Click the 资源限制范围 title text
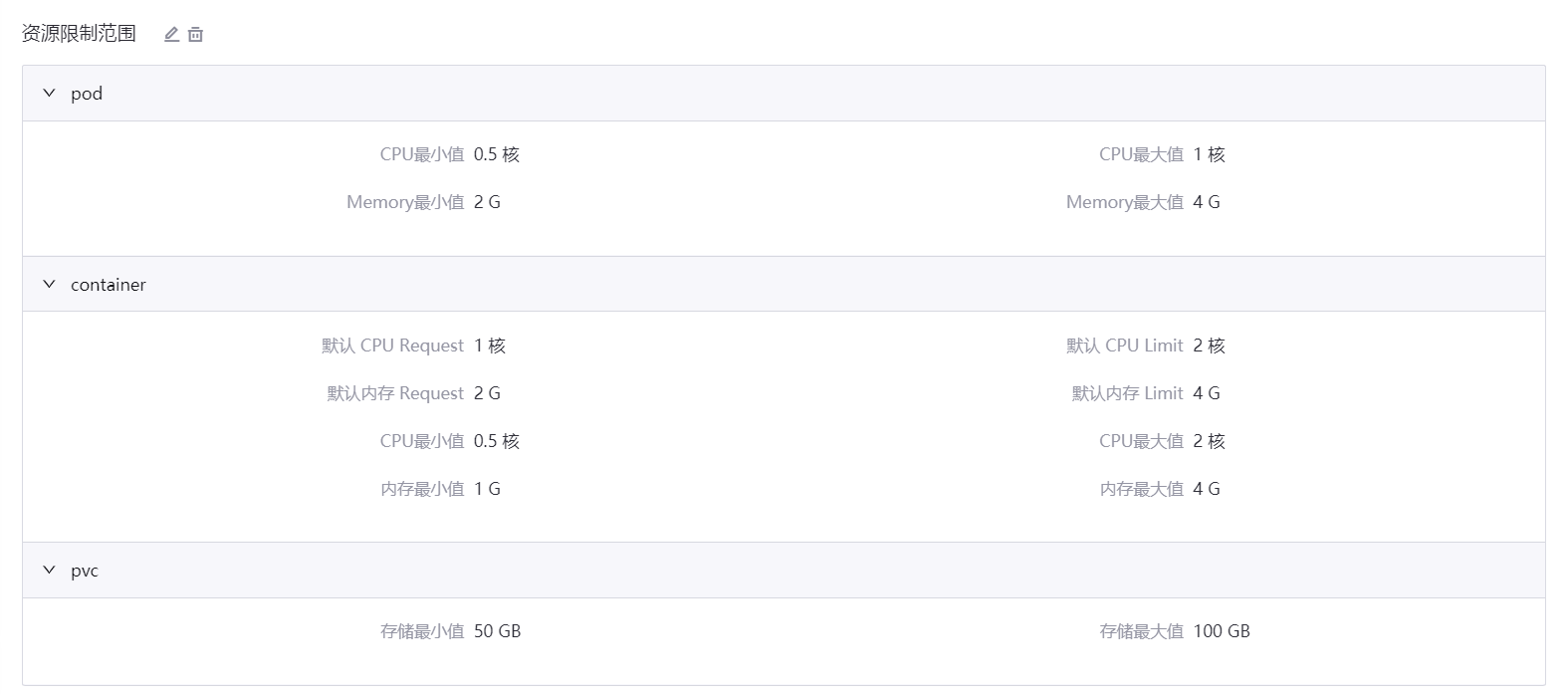1568x694 pixels. click(76, 31)
